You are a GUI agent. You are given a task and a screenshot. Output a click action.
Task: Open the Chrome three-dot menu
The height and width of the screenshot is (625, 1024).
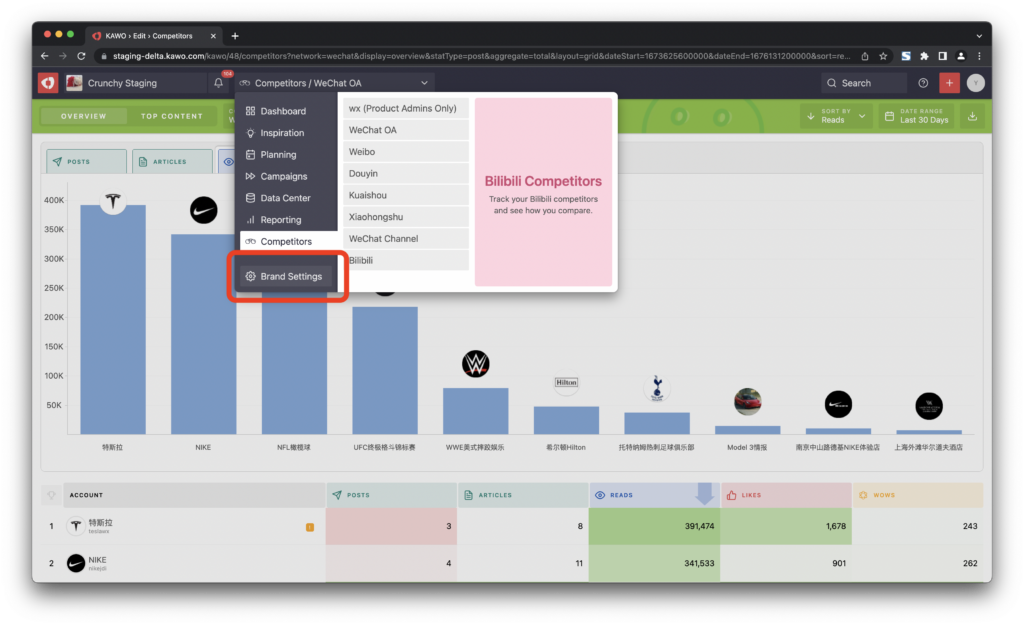tap(979, 56)
